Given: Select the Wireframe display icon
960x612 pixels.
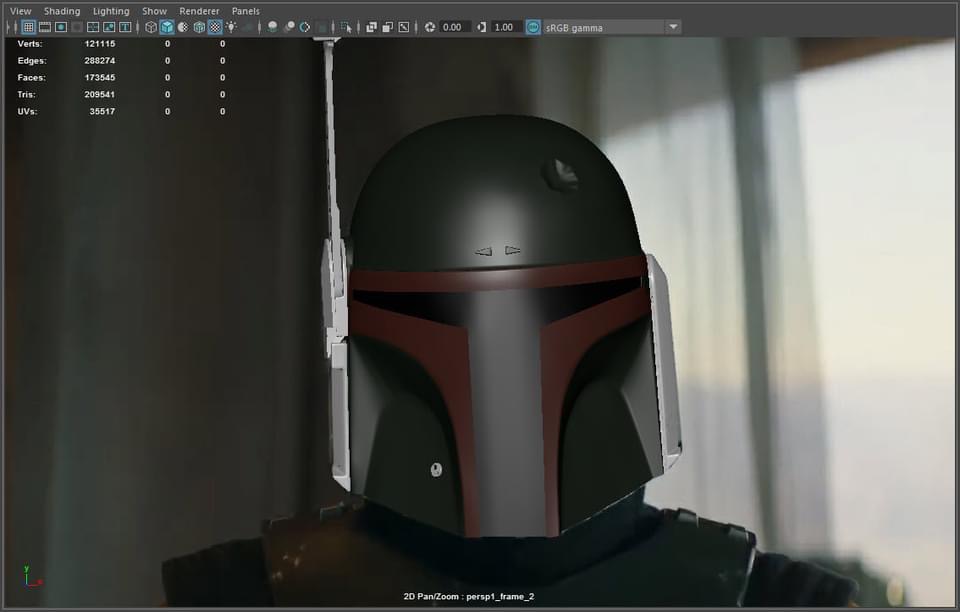Looking at the screenshot, I should coord(151,27).
